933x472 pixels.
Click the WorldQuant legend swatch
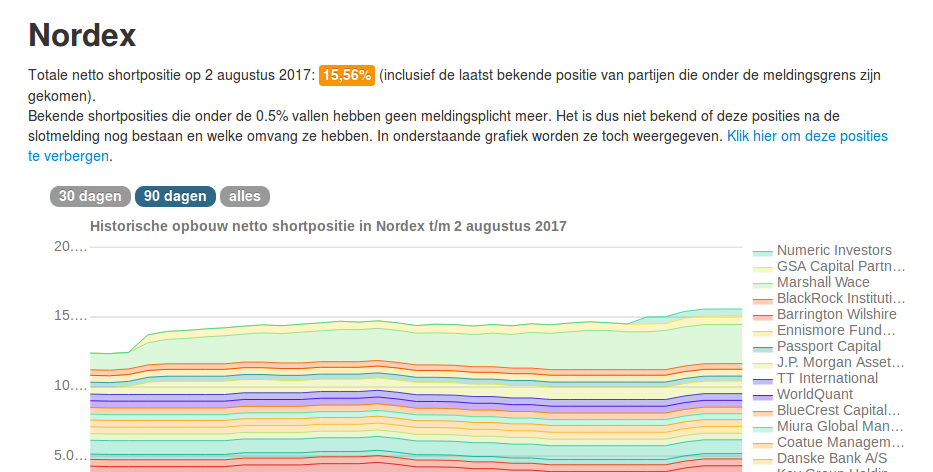(x=762, y=397)
